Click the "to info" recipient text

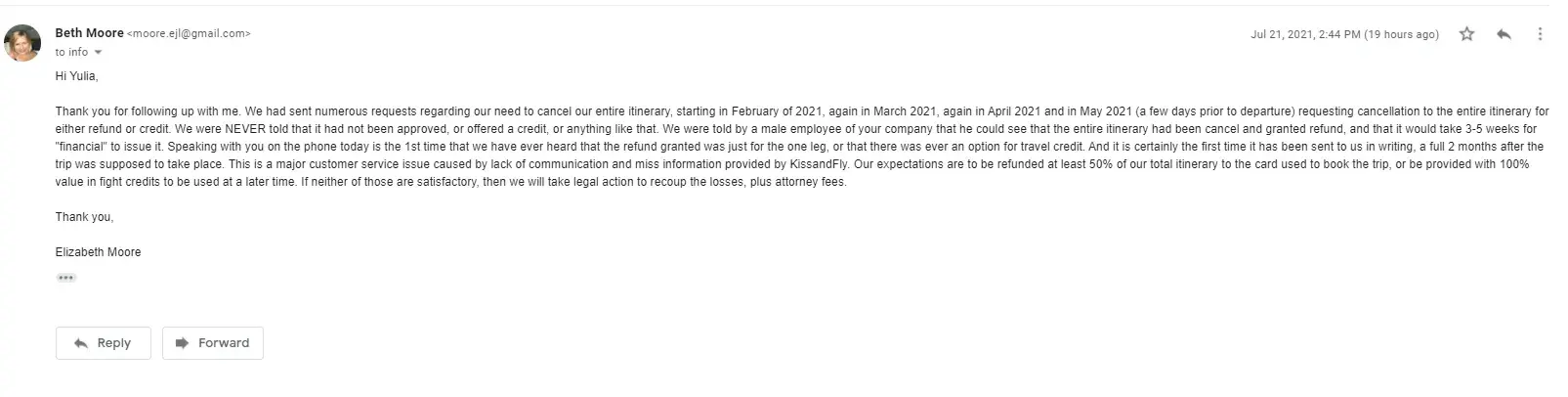[71, 53]
